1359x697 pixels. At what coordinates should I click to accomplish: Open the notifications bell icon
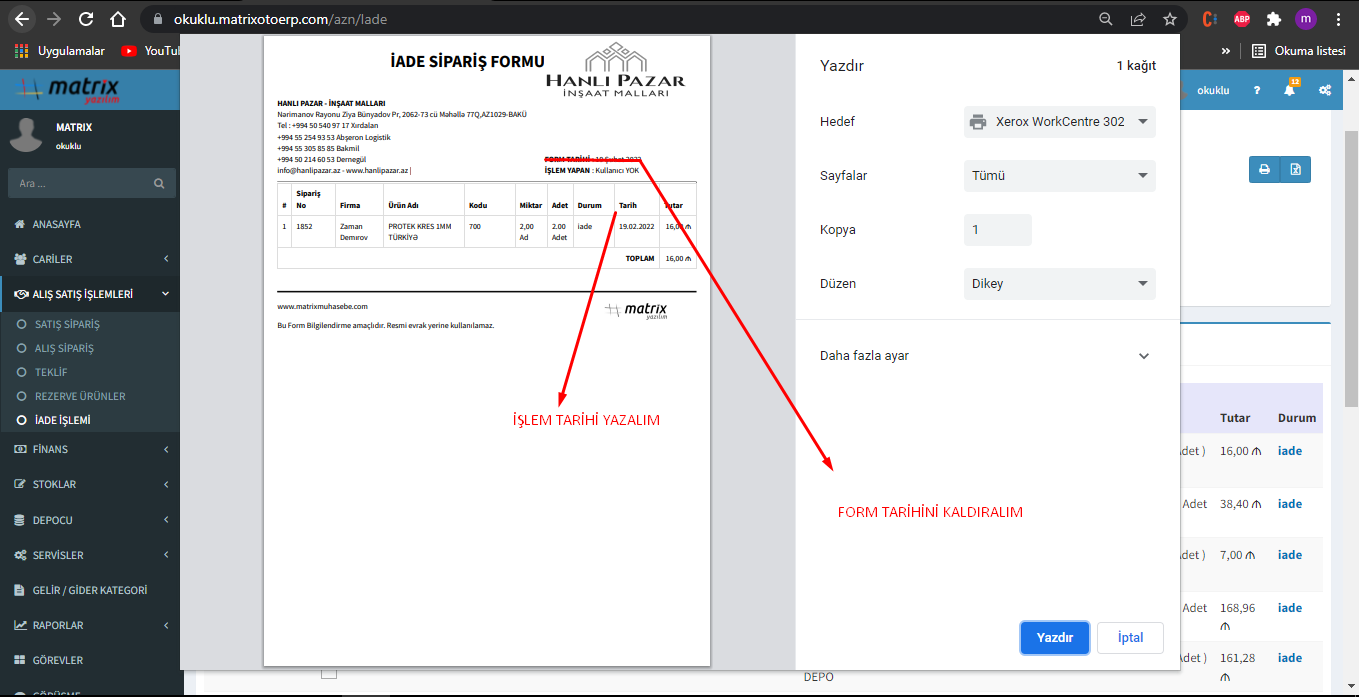tap(1289, 90)
